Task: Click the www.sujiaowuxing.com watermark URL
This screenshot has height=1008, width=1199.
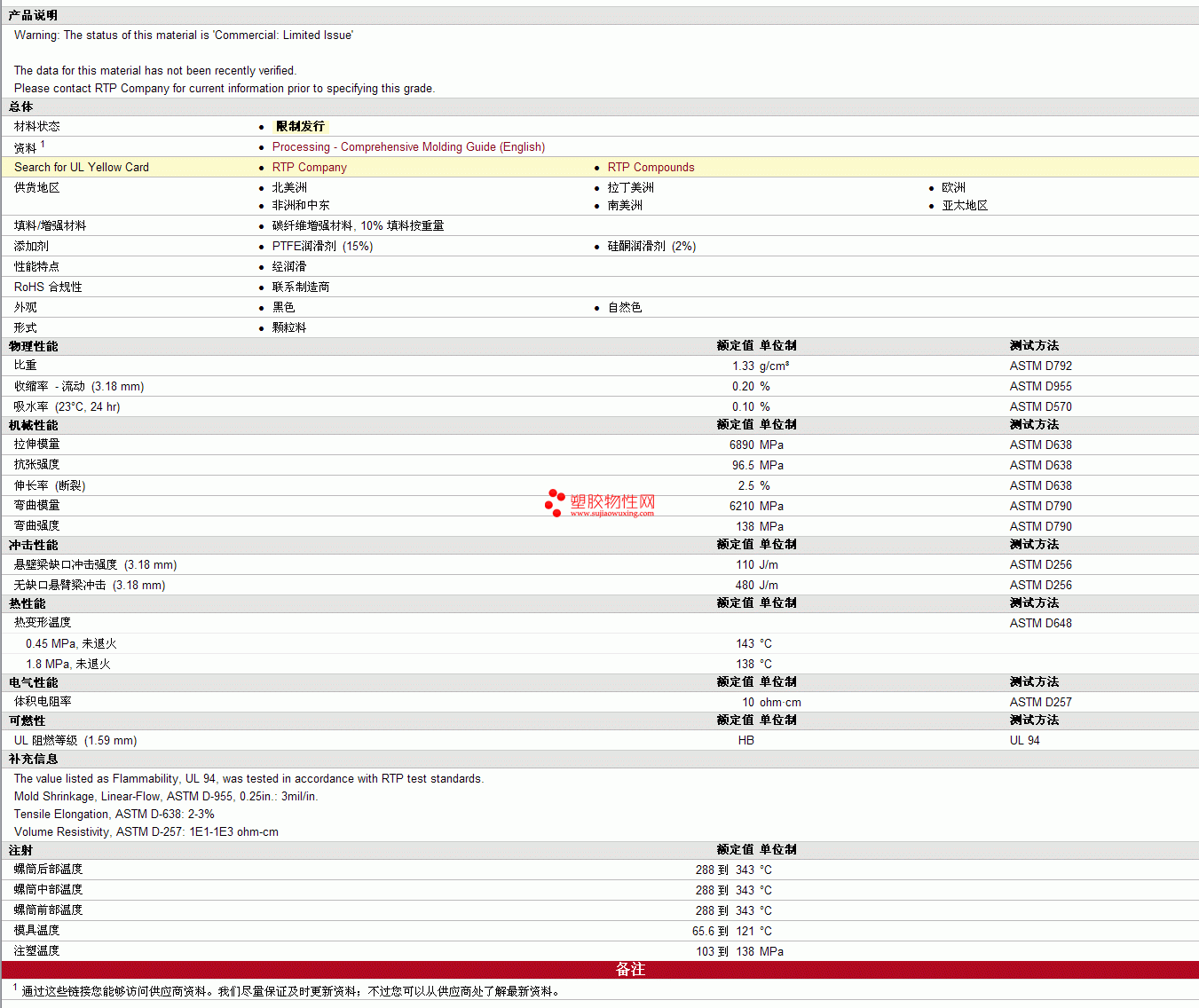Action: pos(611,514)
